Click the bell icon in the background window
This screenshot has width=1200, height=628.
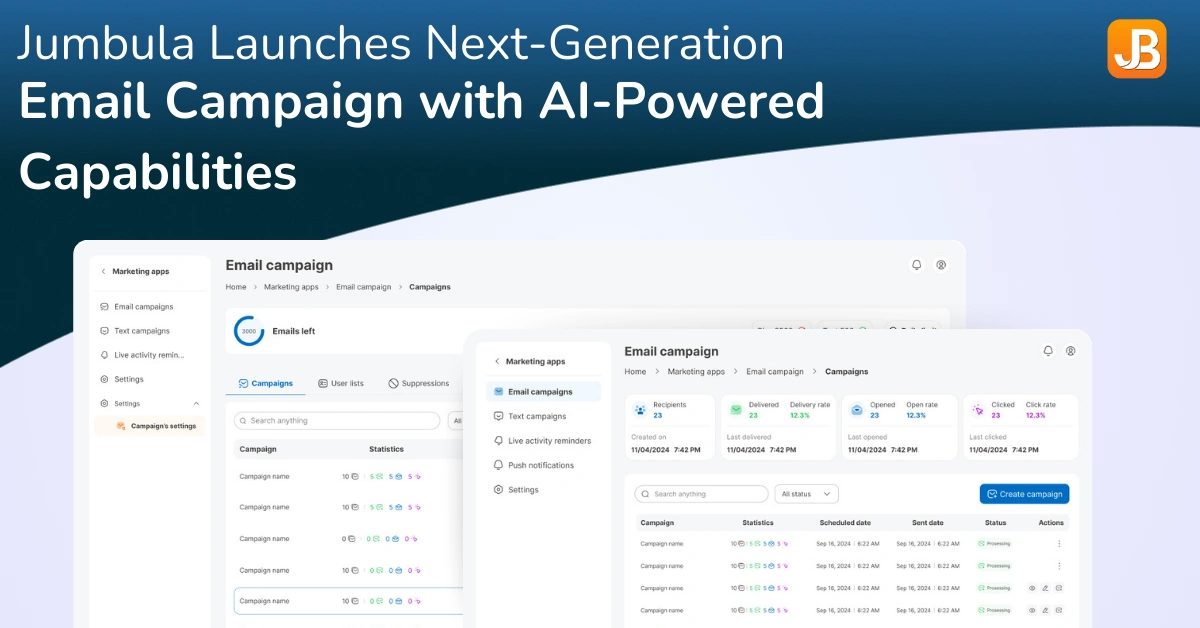click(x=916, y=265)
